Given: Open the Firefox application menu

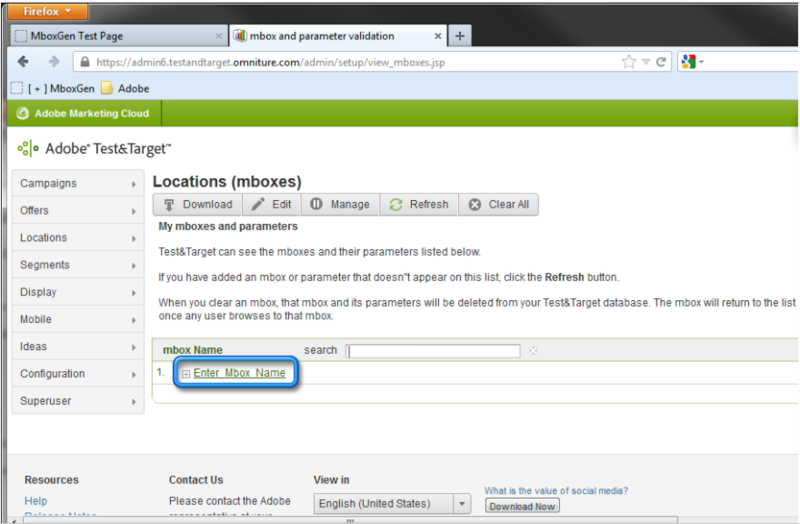Looking at the screenshot, I should (48, 11).
